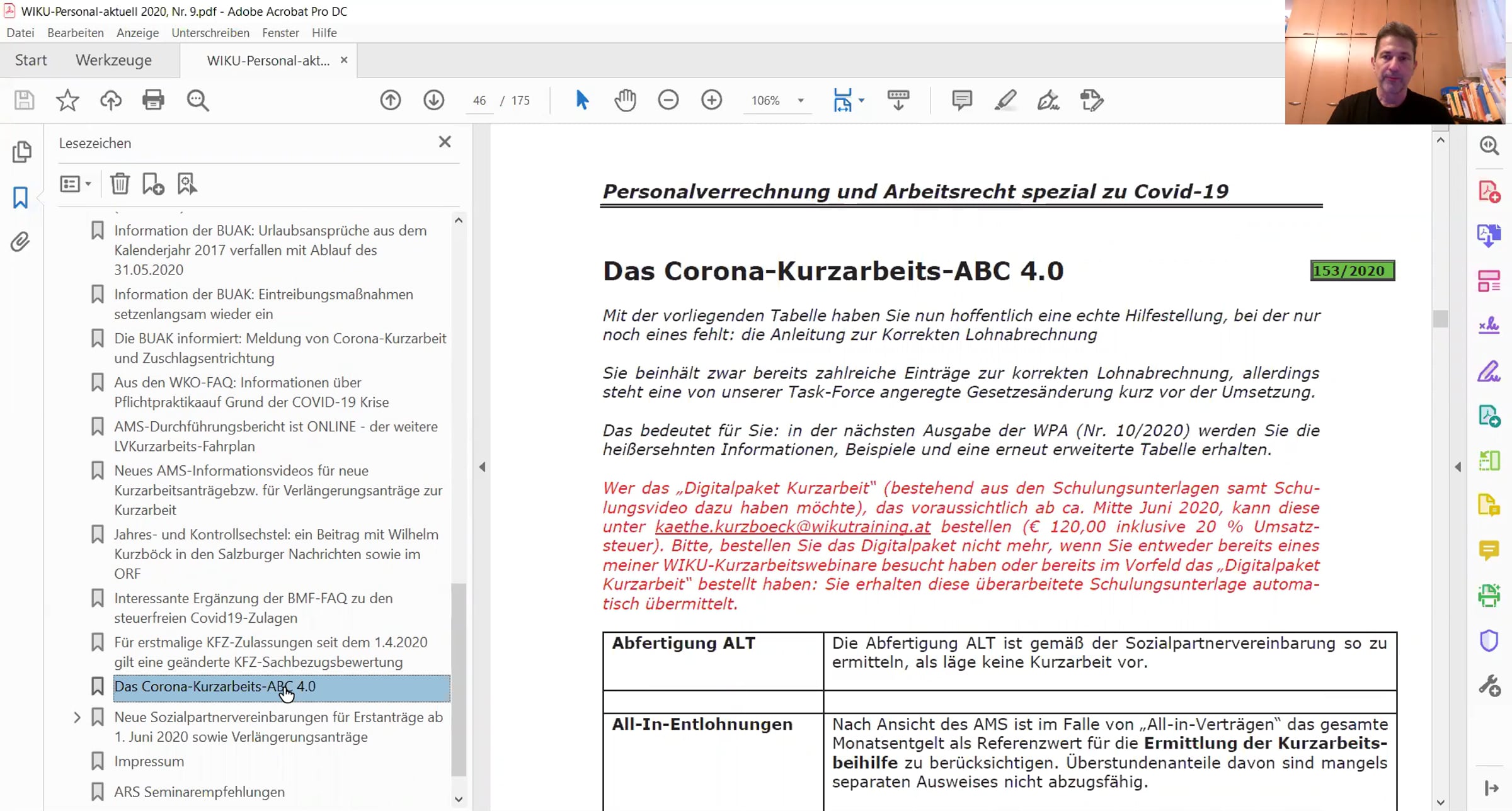Viewport: 1512px width, 811px height.
Task: Add new bookmark icon
Action: click(153, 184)
